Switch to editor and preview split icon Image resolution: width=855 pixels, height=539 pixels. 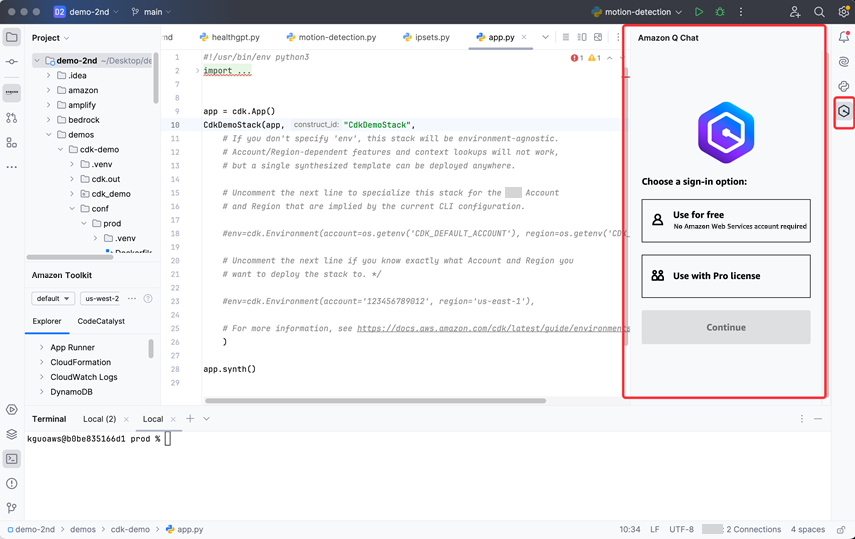click(x=582, y=37)
